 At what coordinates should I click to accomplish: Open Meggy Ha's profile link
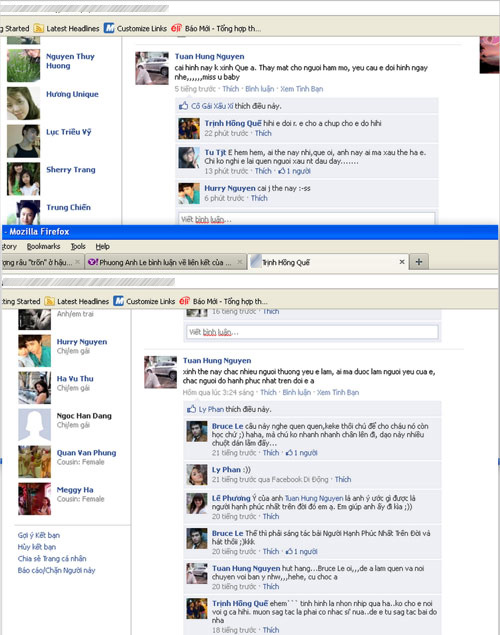click(75, 490)
